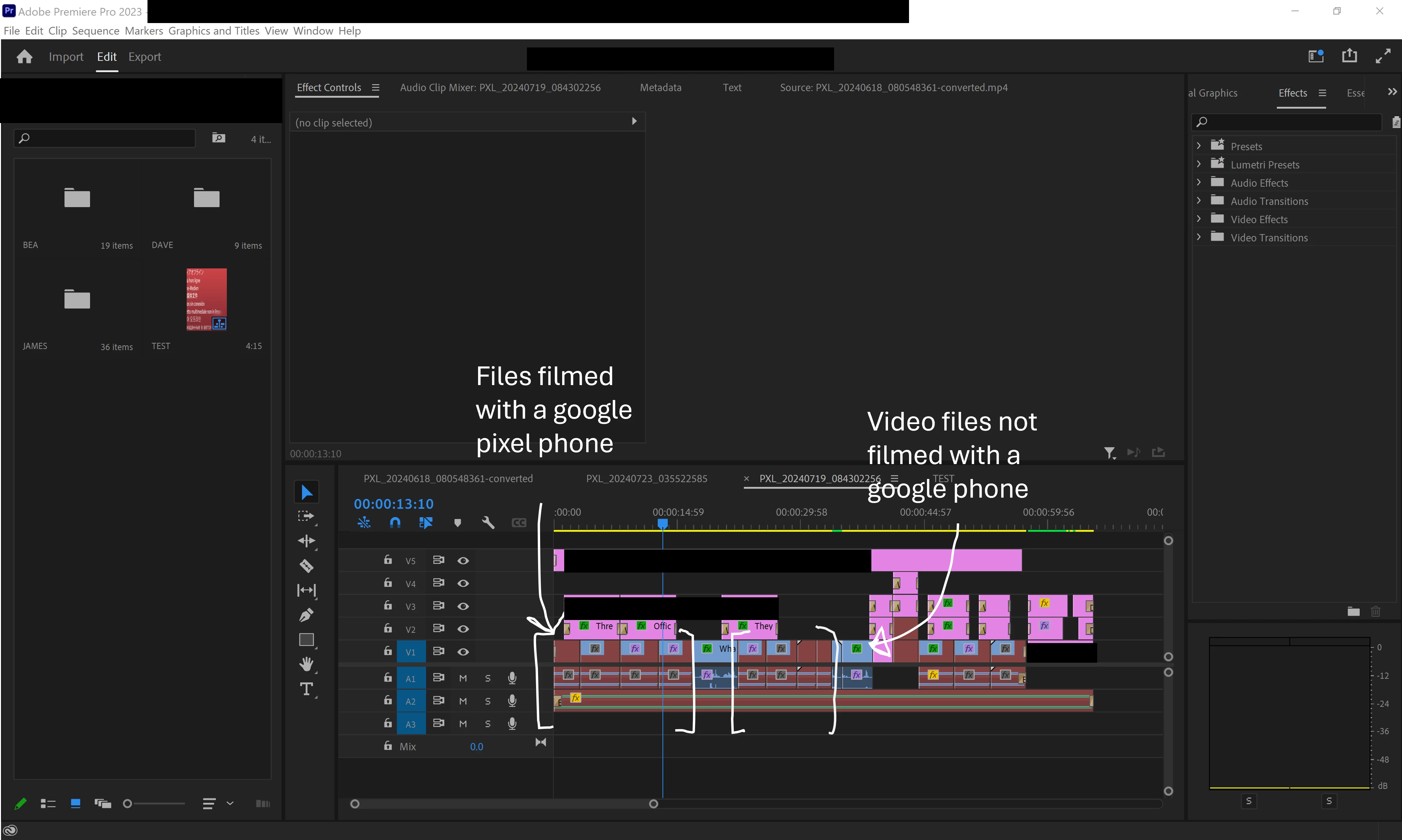Open the Import workspace
This screenshot has width=1402, height=840.
coord(66,57)
